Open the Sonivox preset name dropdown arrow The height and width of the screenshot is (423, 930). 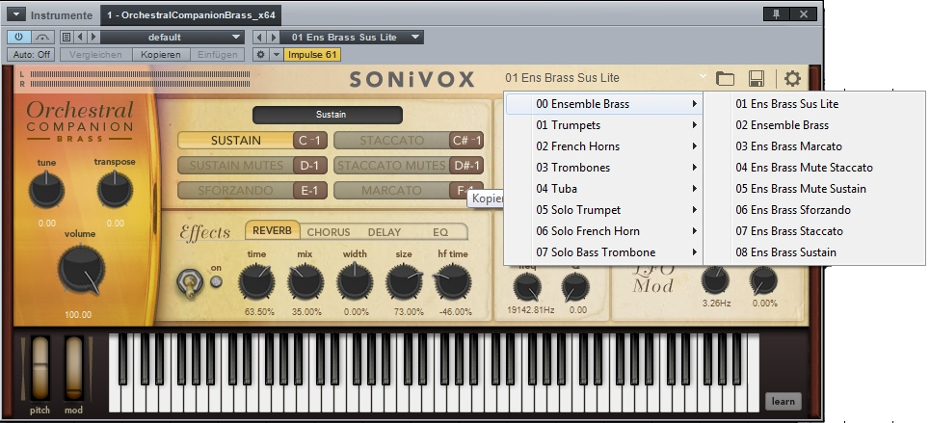703,77
